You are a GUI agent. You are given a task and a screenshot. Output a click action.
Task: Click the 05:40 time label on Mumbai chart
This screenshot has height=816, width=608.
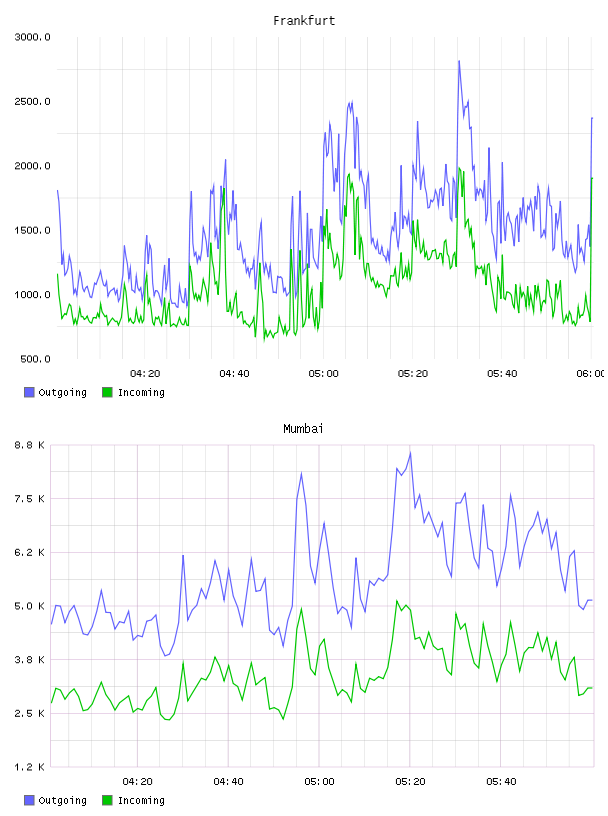tap(501, 782)
